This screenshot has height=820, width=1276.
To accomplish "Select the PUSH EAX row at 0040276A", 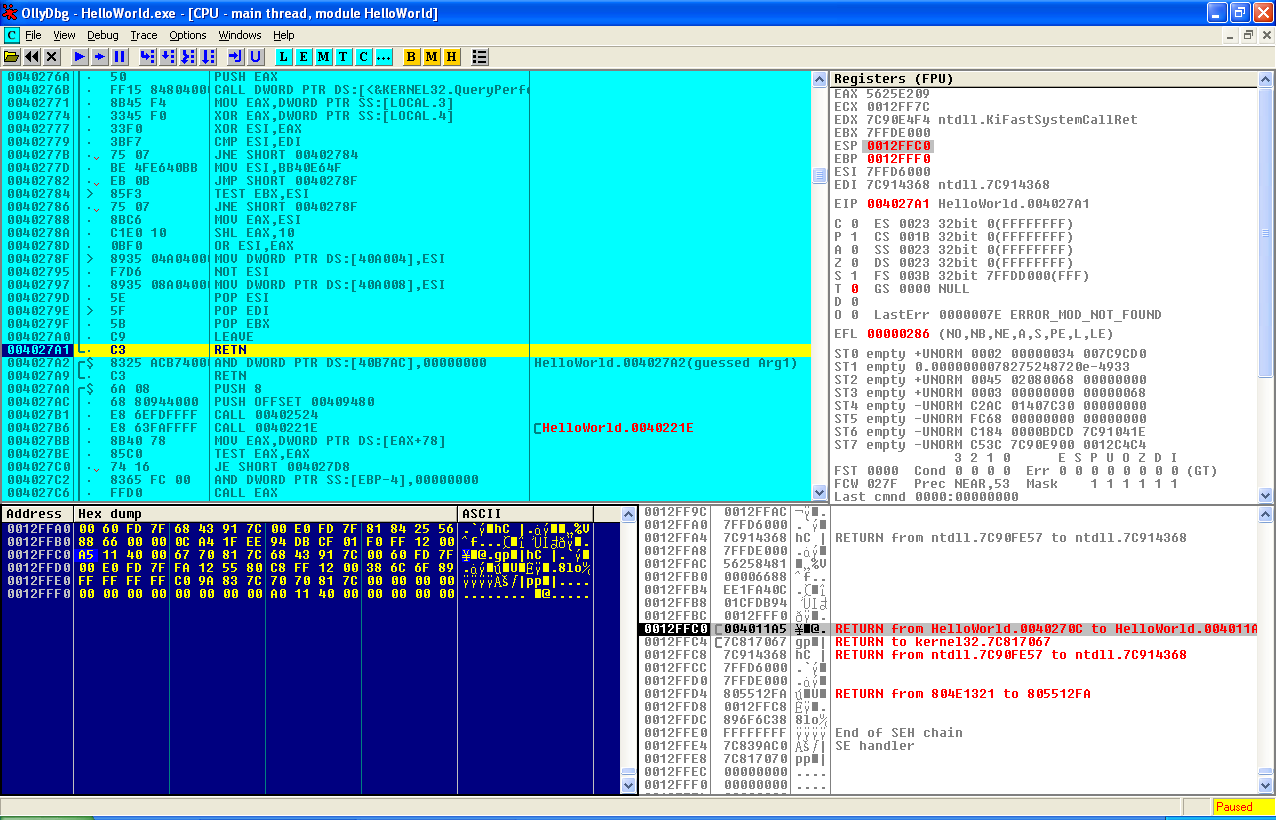I will pos(405,77).
